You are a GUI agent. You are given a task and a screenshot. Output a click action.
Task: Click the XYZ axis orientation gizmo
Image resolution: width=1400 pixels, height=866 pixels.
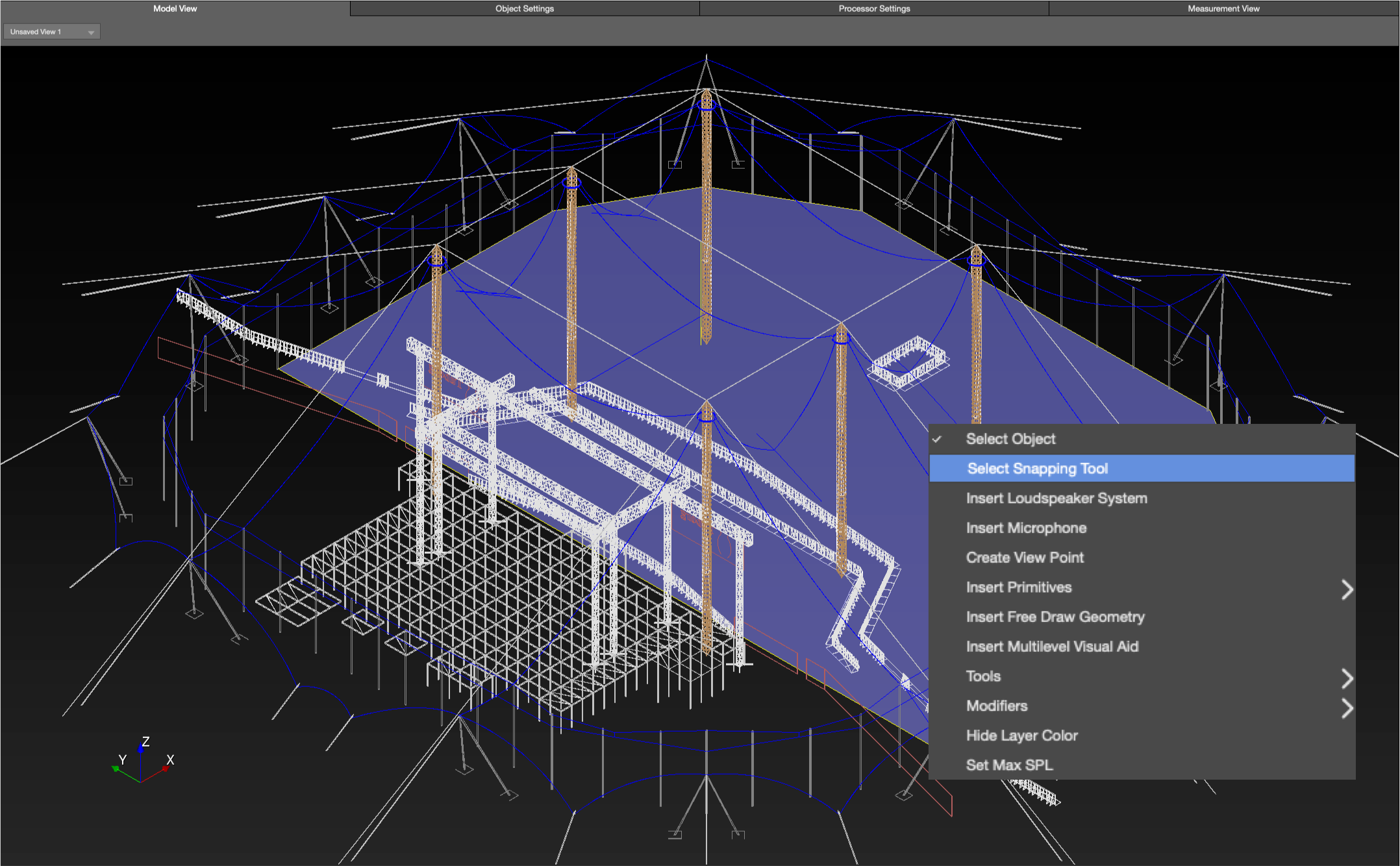[142, 760]
